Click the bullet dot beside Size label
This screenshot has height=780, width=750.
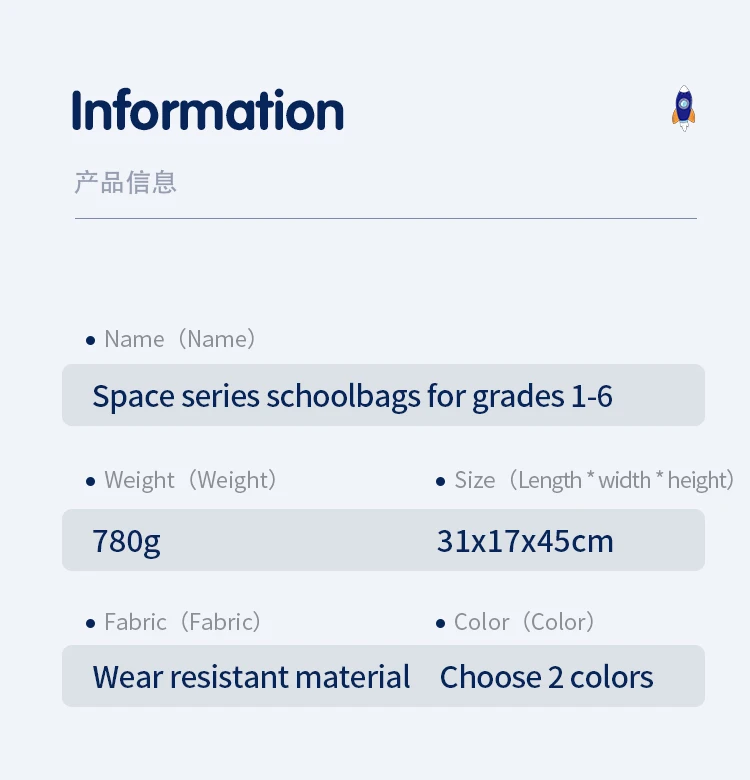click(x=440, y=482)
